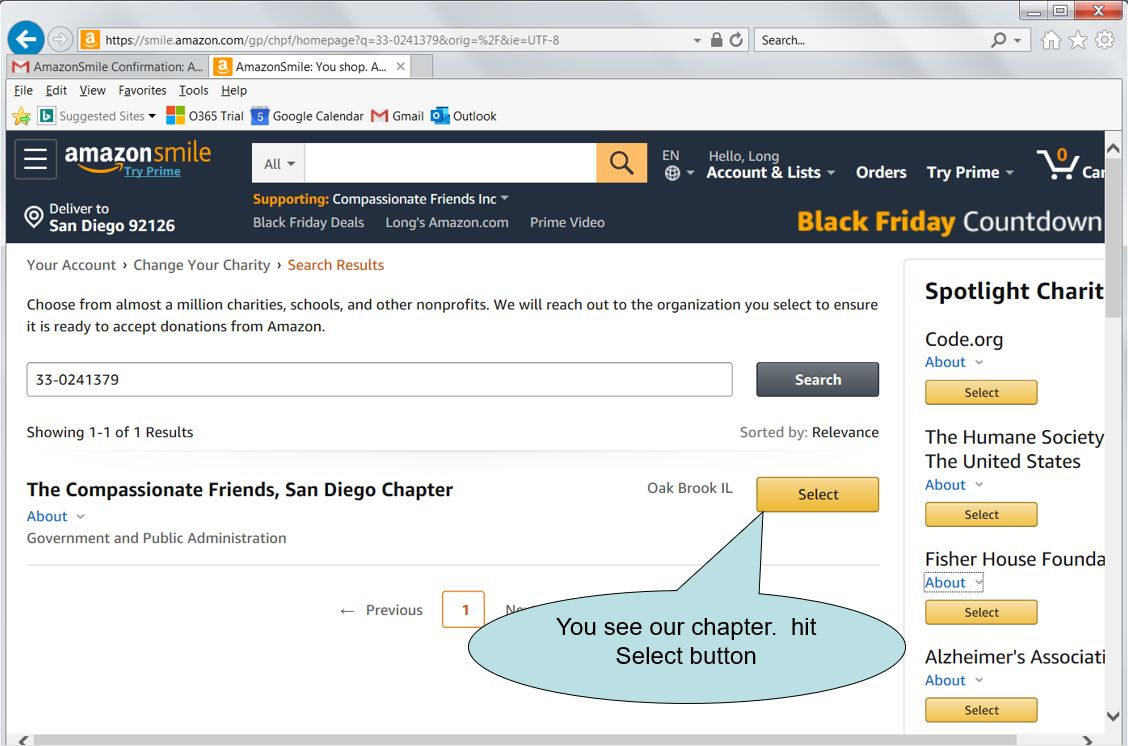Go to Change Your Charity breadcrumb
This screenshot has width=1128, height=746.
201,265
